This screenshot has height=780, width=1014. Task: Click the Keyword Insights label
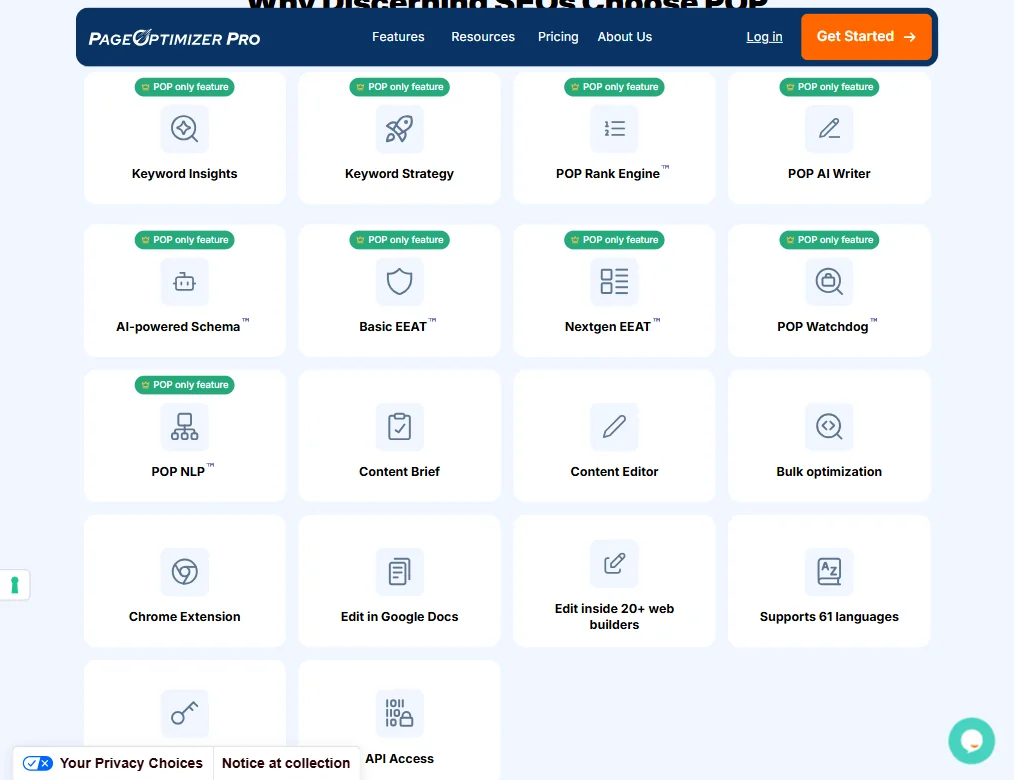point(184,174)
